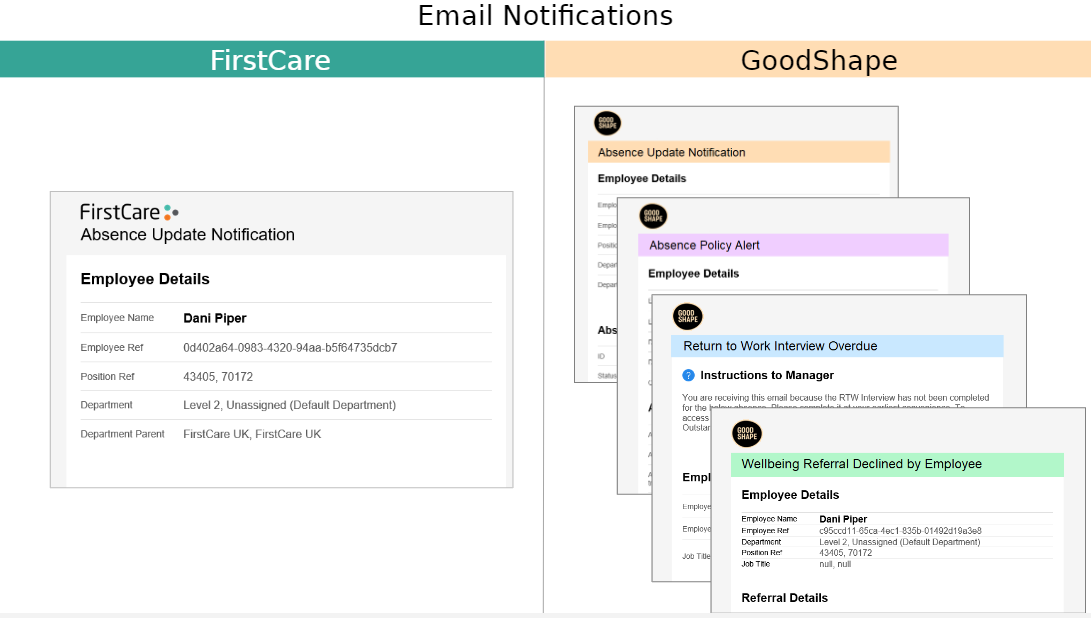Screen dimensions: 1091x618
Task: Click 'Employee Details' in the Absence Policy Alert email
Action: click(x=693, y=274)
